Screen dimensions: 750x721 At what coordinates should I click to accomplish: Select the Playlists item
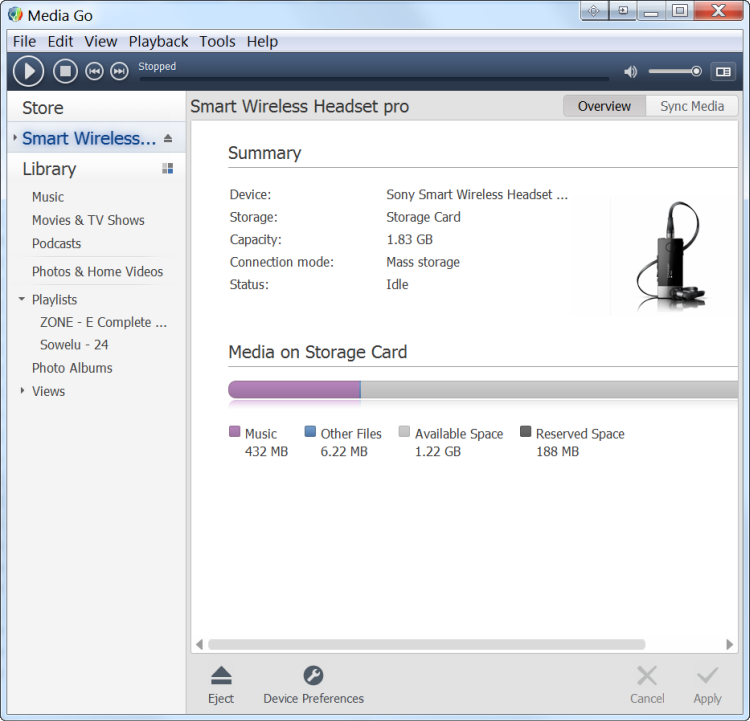(55, 299)
